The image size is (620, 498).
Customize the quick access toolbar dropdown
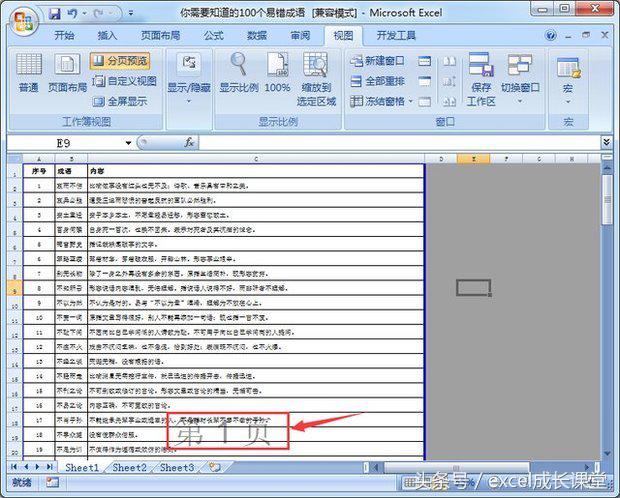131,13
